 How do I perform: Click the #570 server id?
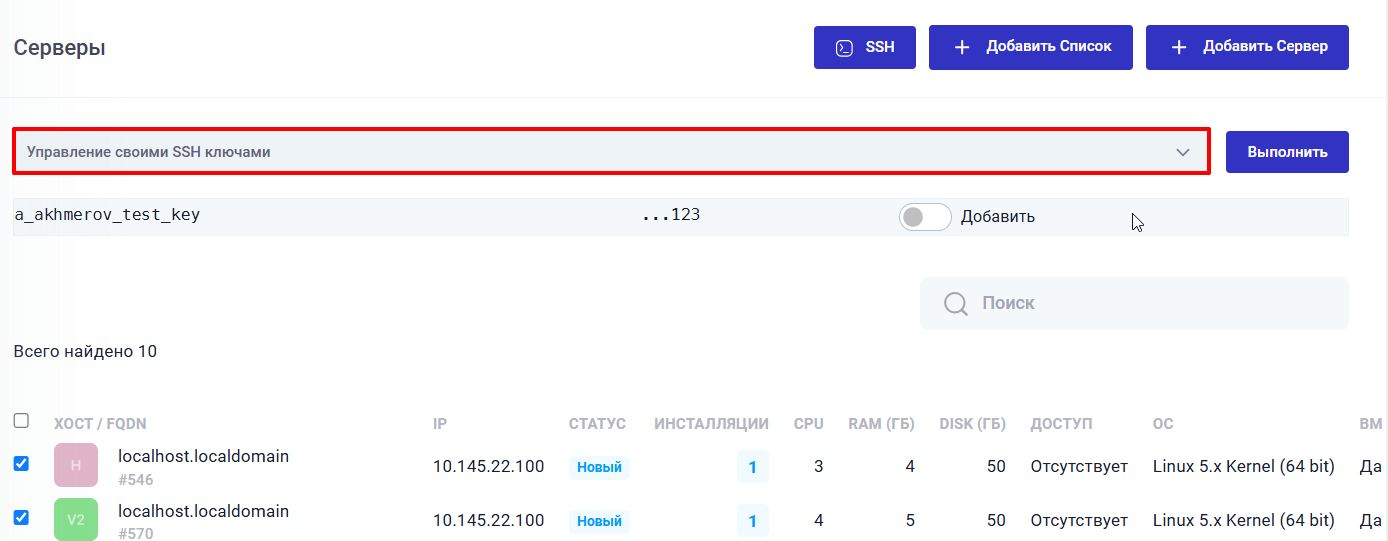[136, 534]
